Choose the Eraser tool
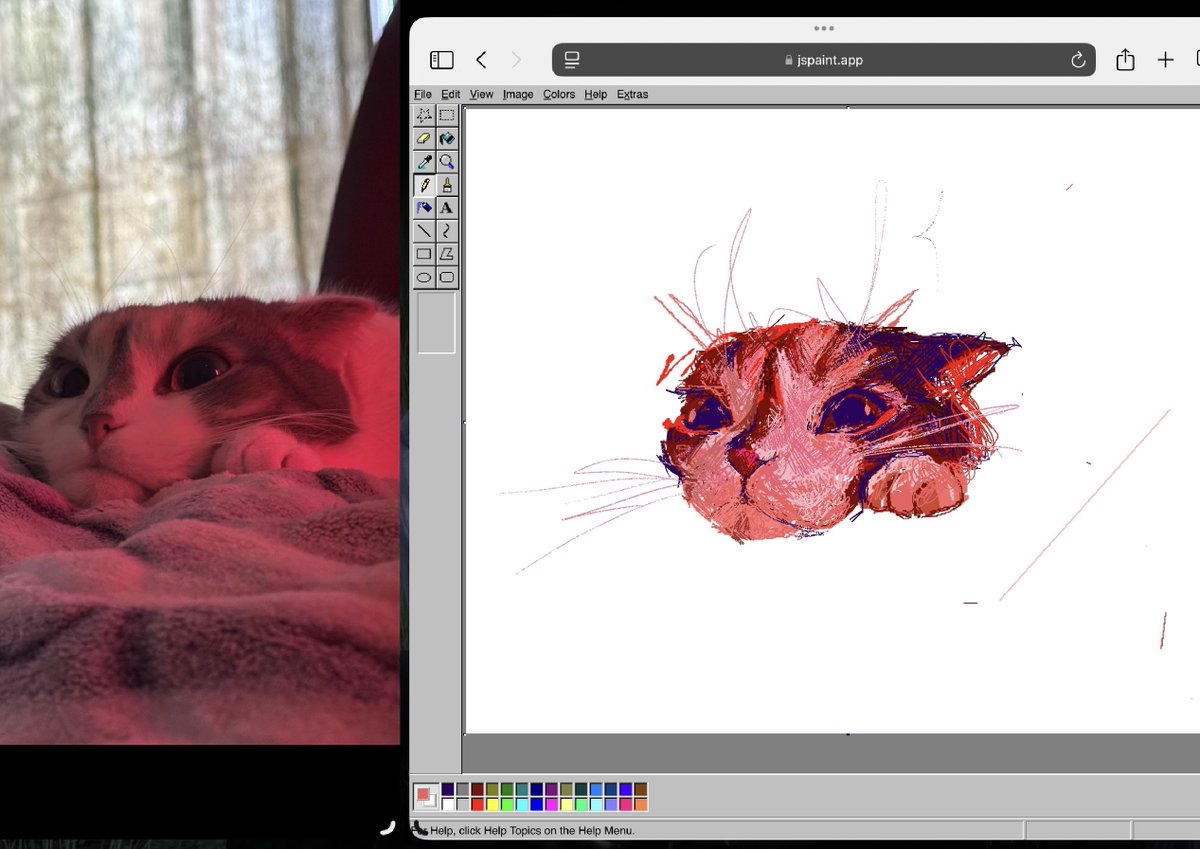1200x849 pixels. [424, 138]
